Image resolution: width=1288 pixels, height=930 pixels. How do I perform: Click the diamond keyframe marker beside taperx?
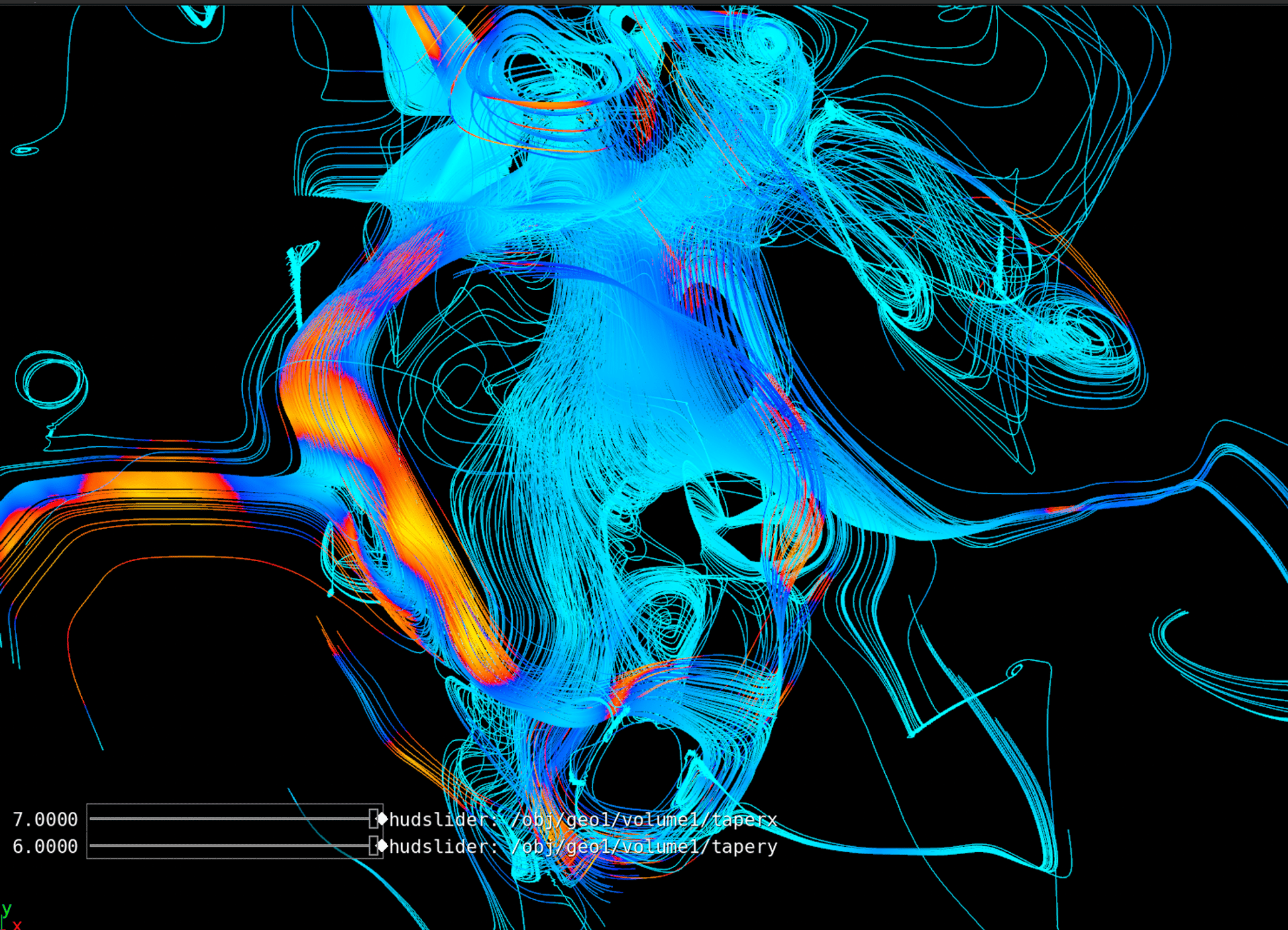382,819
